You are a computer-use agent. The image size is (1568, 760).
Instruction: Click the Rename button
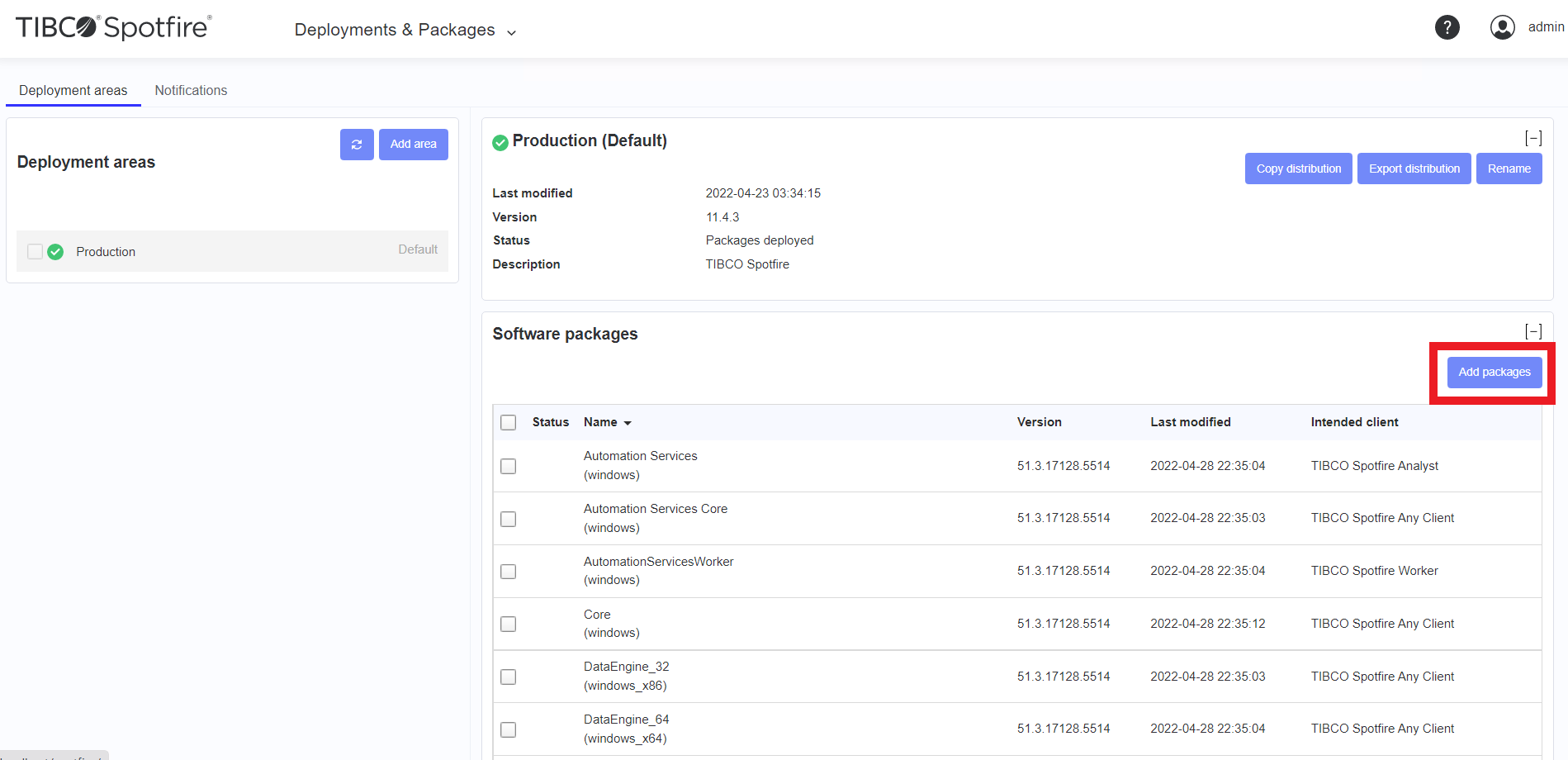1509,169
